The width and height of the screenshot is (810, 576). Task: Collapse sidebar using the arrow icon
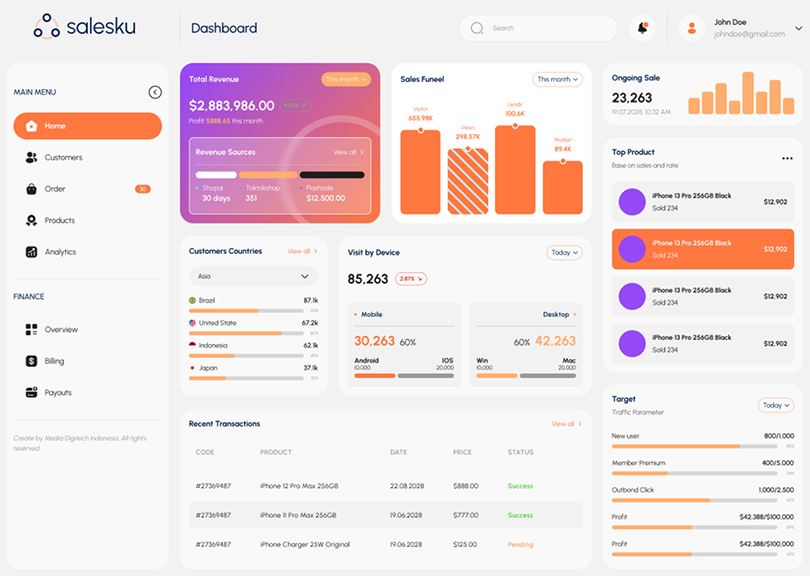(x=155, y=92)
